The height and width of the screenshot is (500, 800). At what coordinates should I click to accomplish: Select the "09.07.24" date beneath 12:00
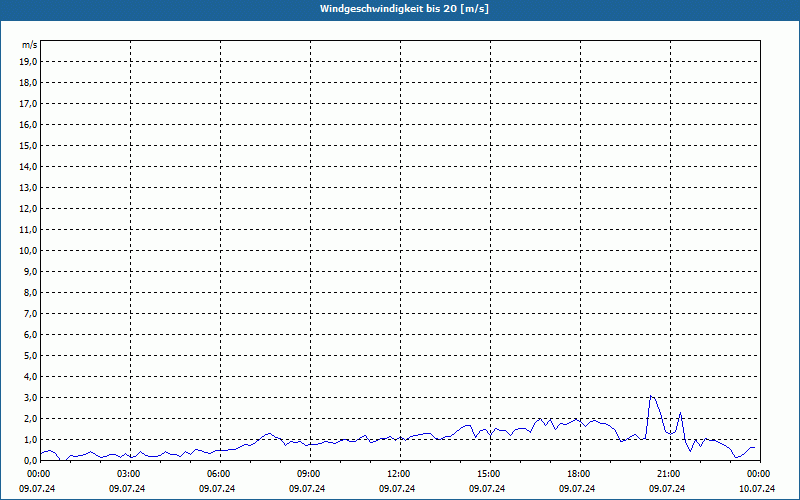pos(397,489)
